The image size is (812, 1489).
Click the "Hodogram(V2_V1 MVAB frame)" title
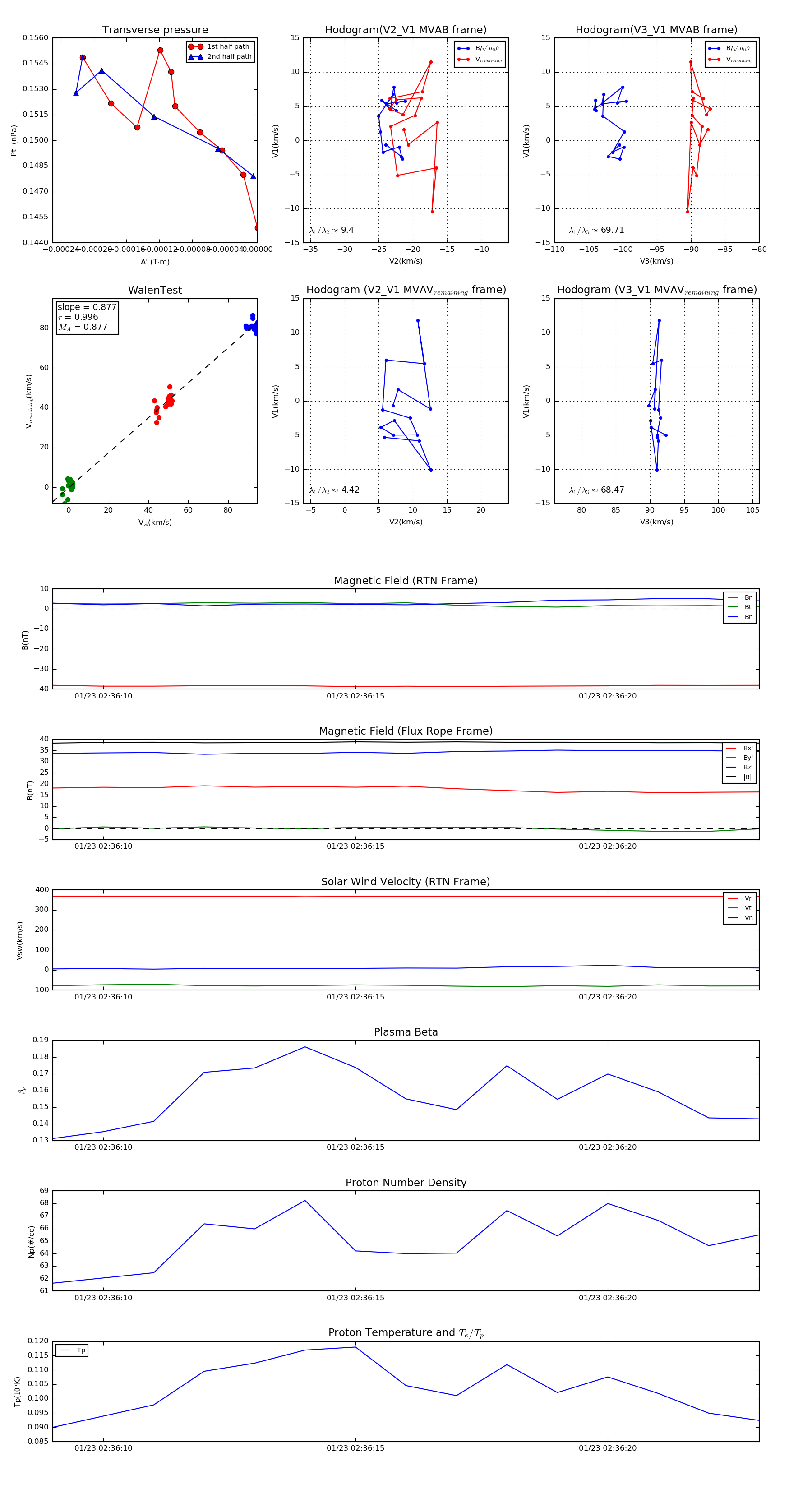coord(406,30)
